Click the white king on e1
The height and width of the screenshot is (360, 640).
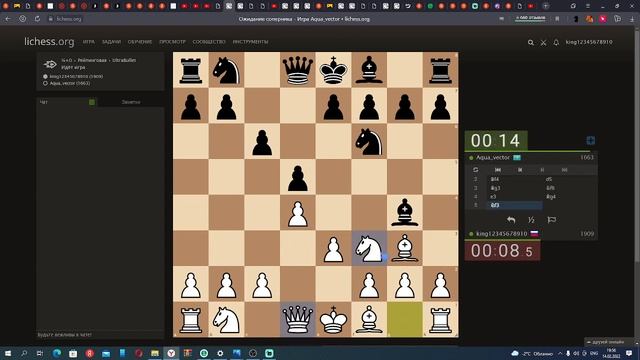pyautogui.click(x=333, y=320)
